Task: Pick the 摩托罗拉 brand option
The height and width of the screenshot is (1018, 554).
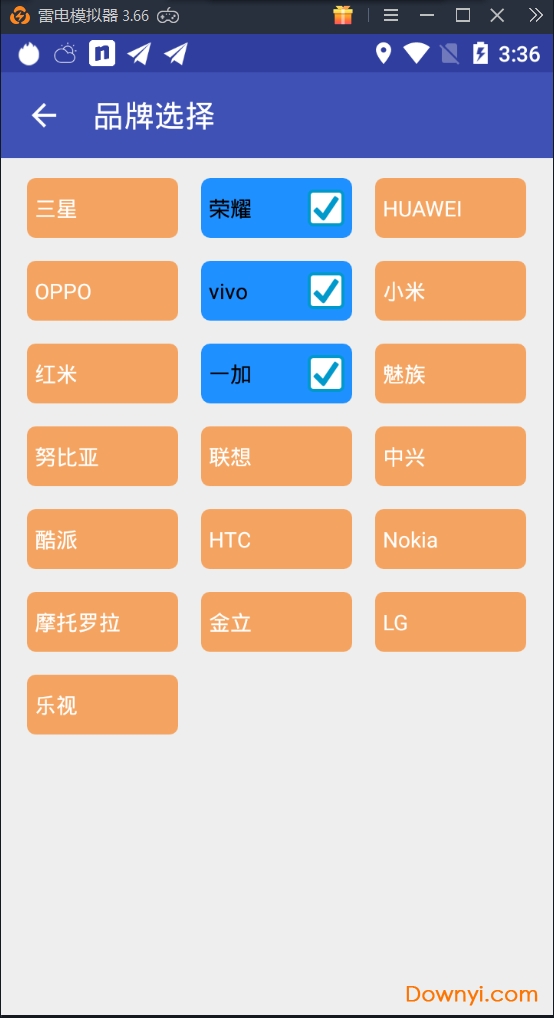Action: point(103,622)
